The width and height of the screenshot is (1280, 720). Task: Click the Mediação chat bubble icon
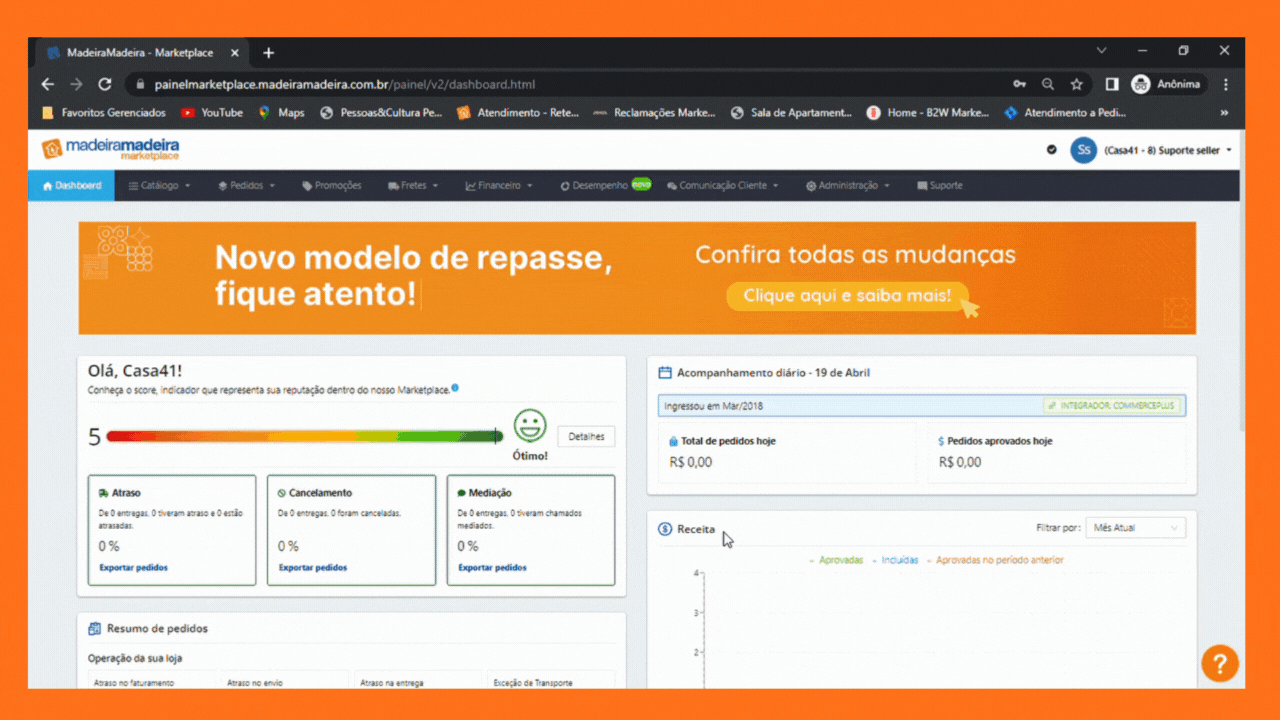462,493
